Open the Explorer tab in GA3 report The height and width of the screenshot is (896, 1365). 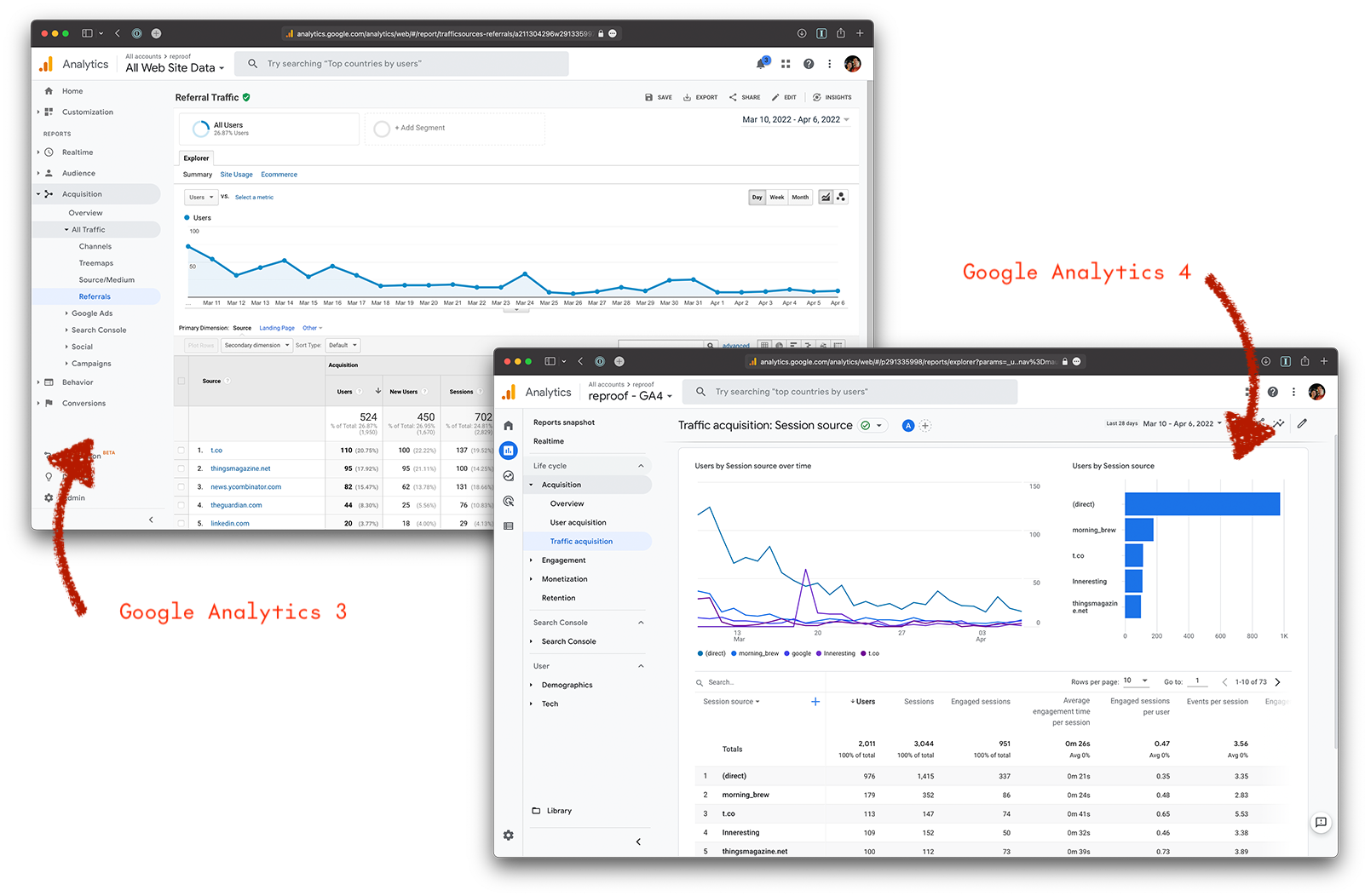196,158
